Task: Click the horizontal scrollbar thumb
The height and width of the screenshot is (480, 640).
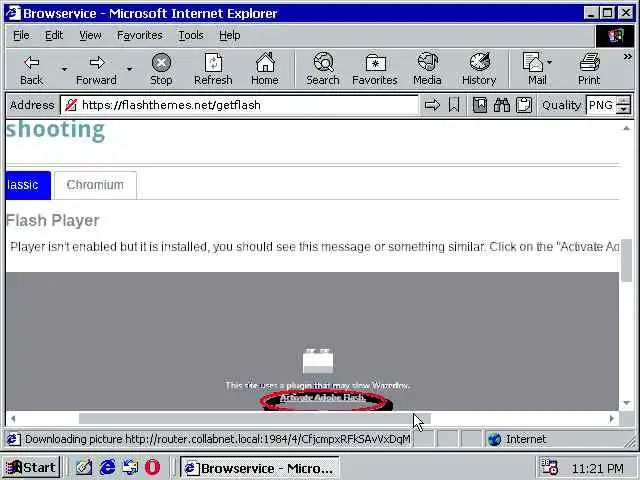Action: click(x=255, y=418)
